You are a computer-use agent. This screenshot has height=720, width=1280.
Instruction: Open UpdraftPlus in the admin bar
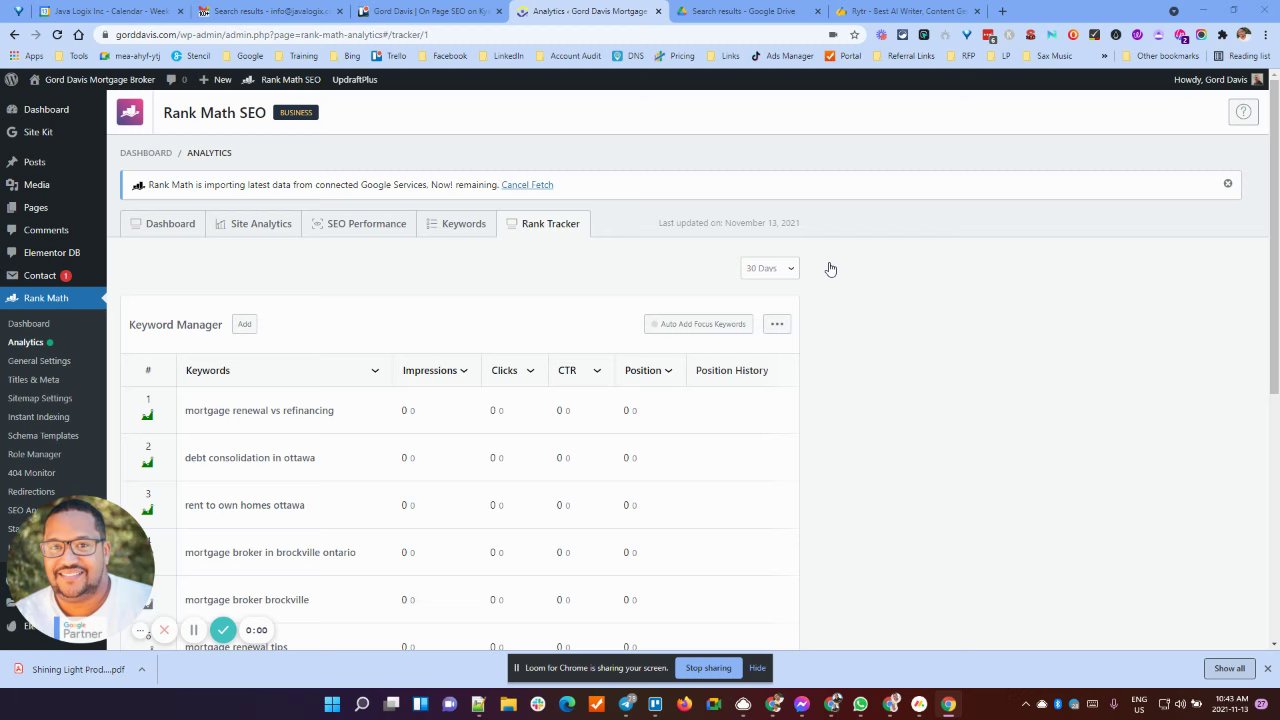(355, 79)
